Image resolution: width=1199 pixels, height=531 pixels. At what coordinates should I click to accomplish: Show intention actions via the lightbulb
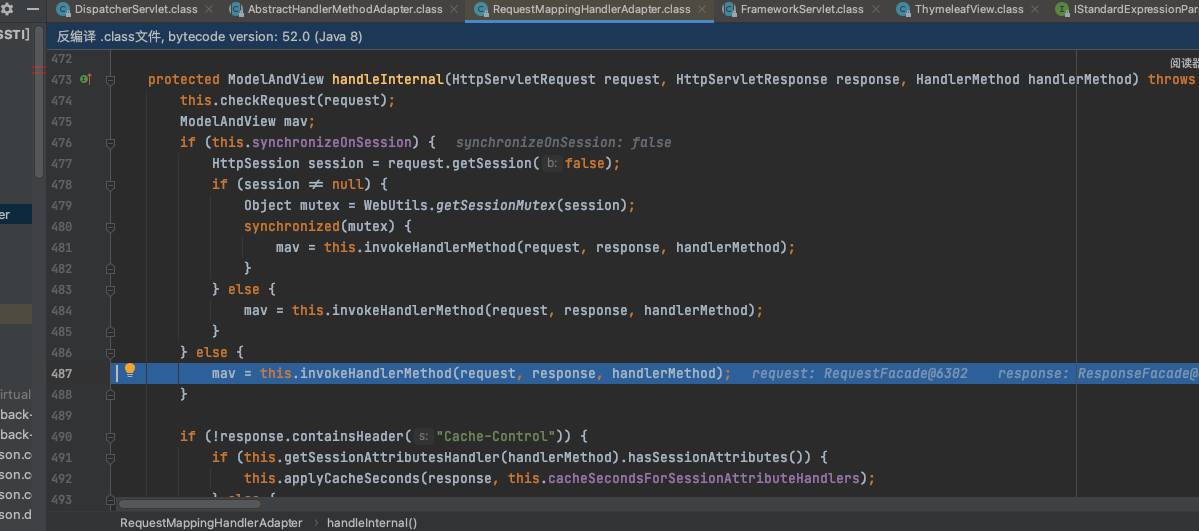pos(130,371)
